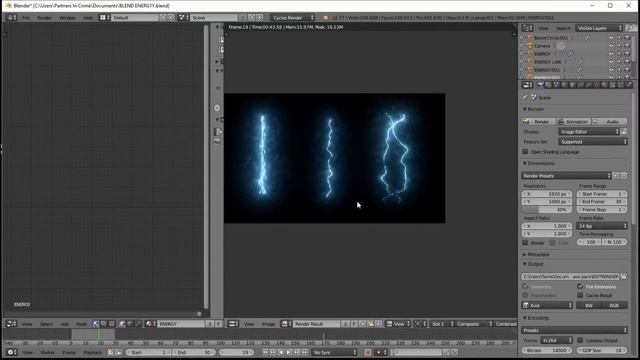Viewport: 640px width, 360px height.
Task: Open the 24 fps frame rate dropdown
Action: pyautogui.click(x=602, y=226)
